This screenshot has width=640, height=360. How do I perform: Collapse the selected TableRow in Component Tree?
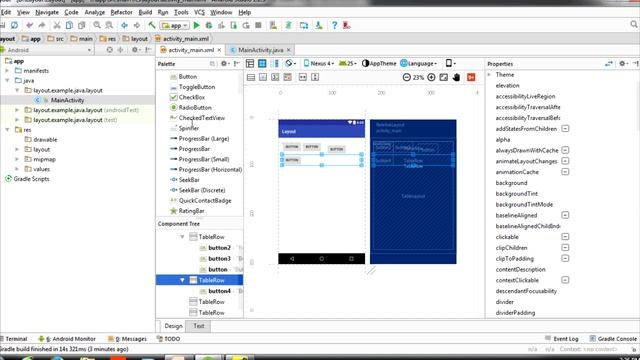click(182, 280)
